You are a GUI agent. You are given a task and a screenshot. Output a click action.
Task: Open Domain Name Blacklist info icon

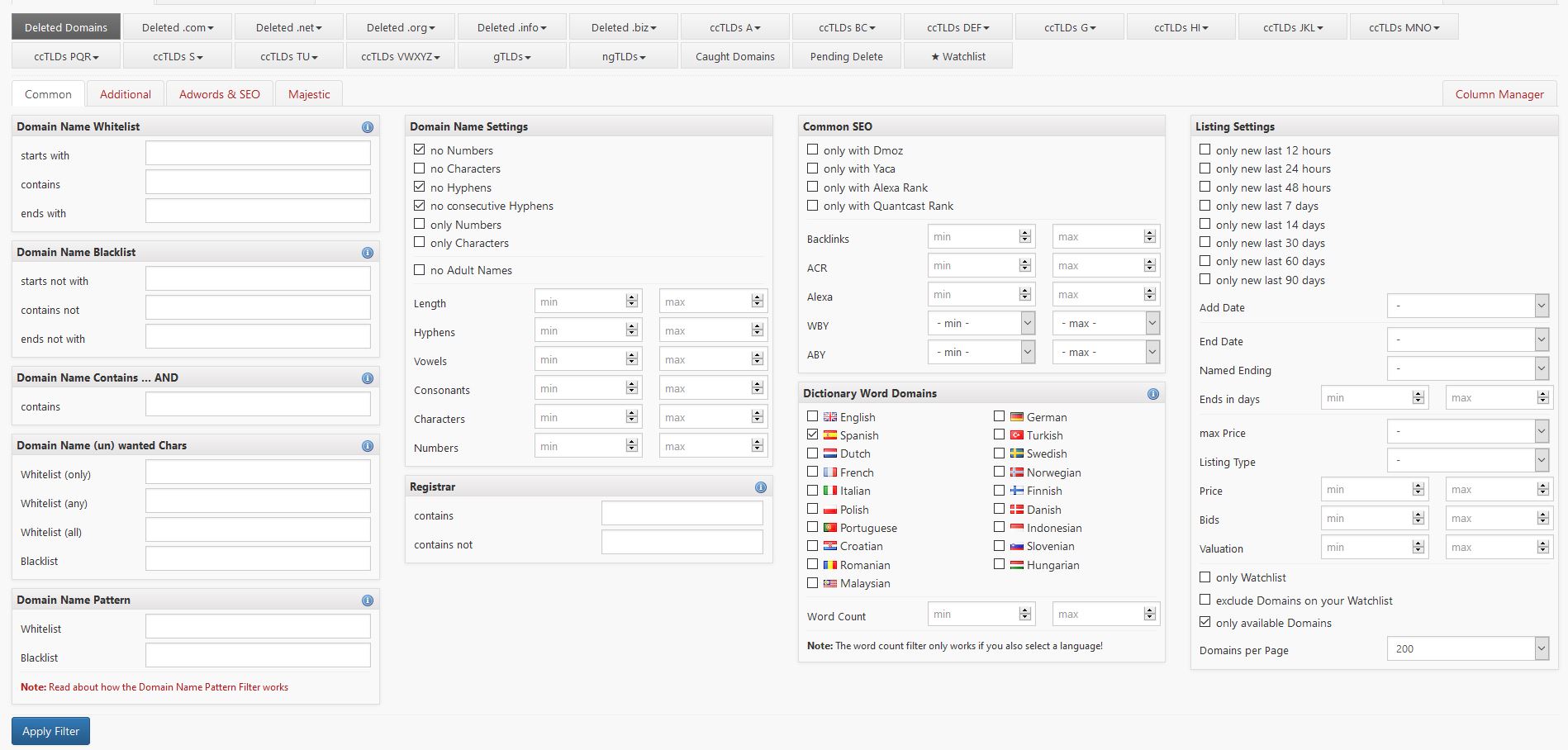[x=368, y=253]
